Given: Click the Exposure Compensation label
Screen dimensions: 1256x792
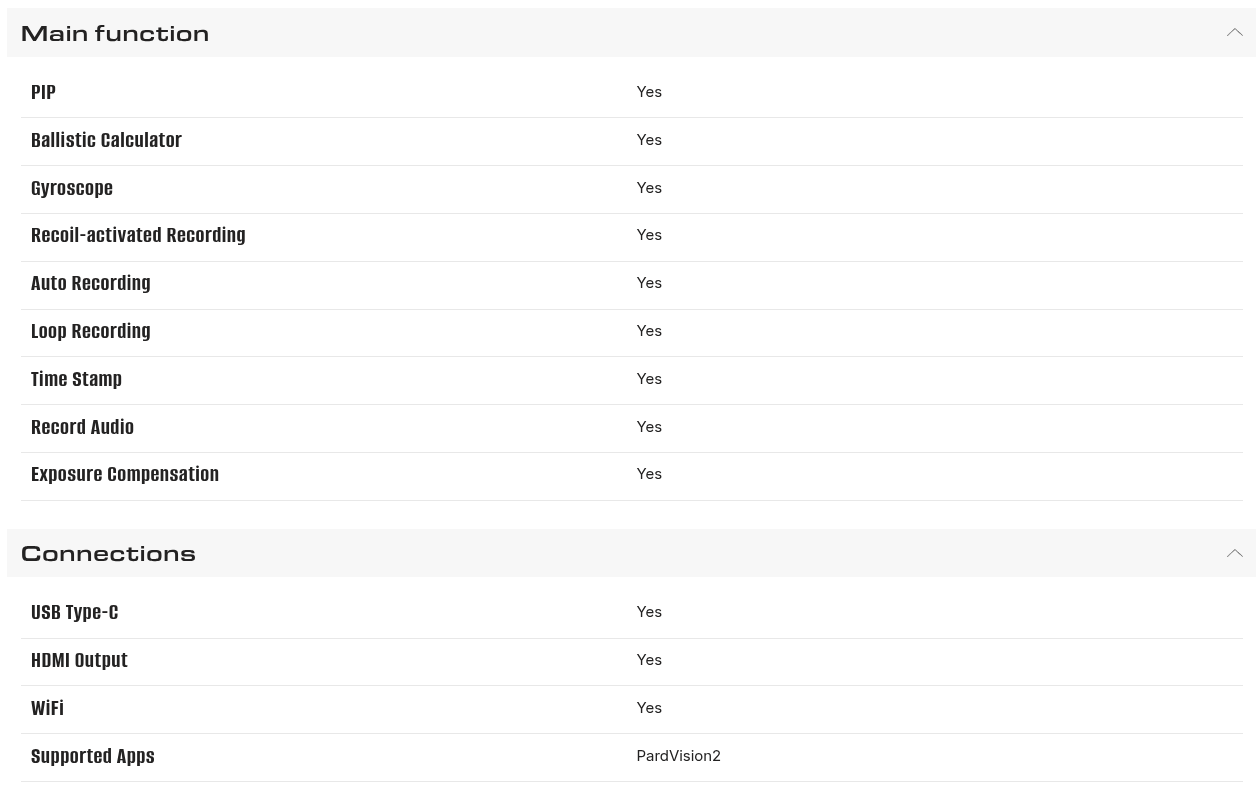Looking at the screenshot, I should [x=125, y=474].
